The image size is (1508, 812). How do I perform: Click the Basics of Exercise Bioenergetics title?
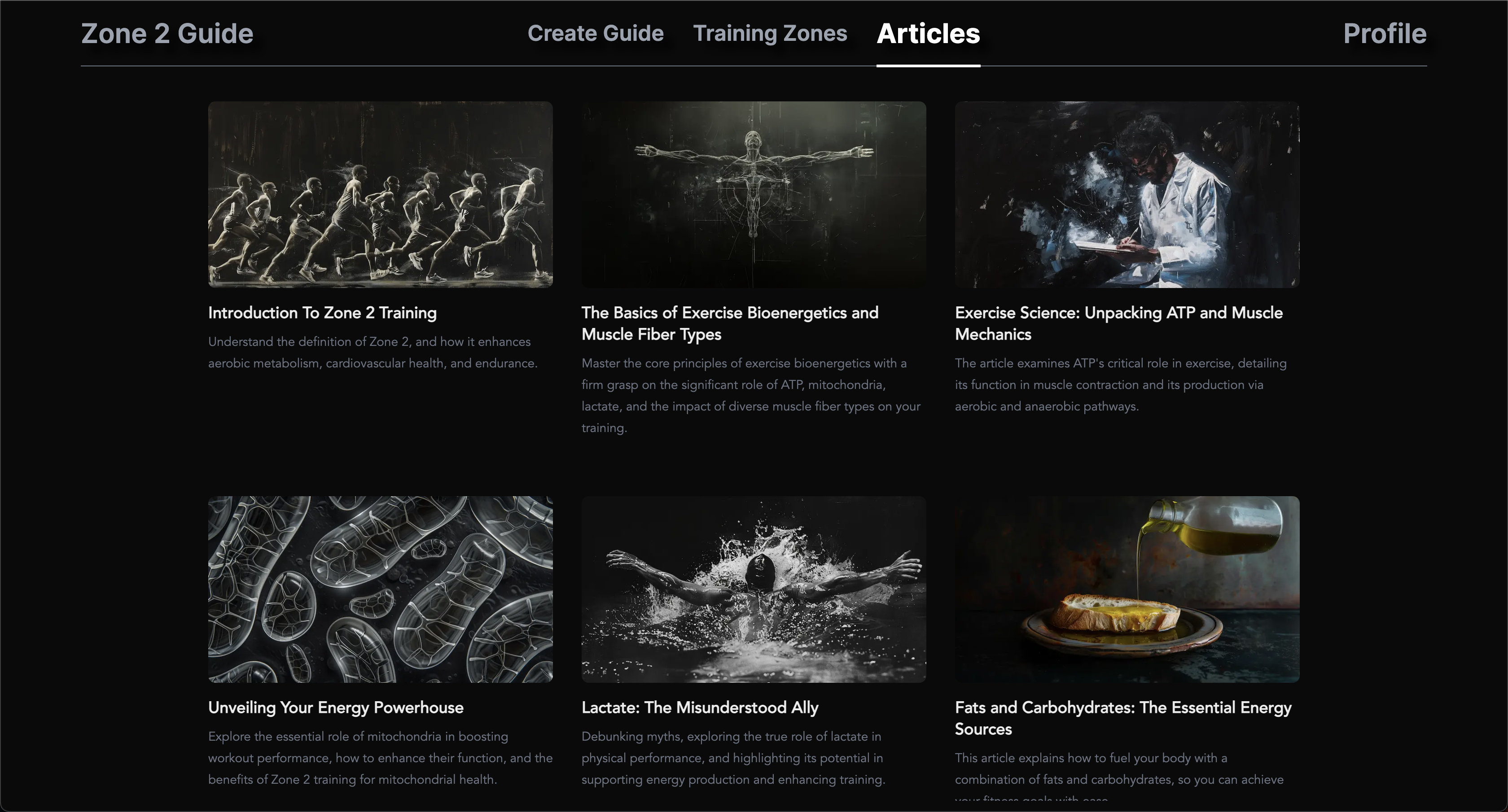[729, 323]
